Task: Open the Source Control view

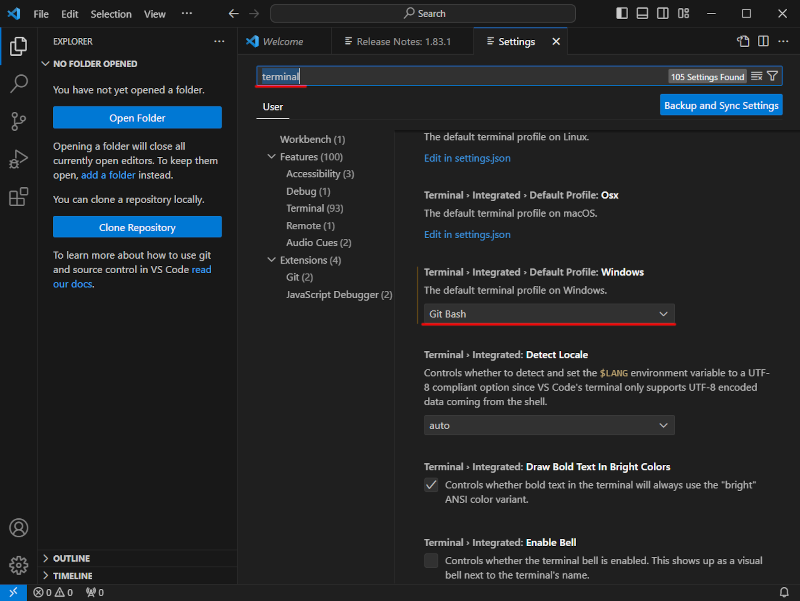Action: pos(18,121)
